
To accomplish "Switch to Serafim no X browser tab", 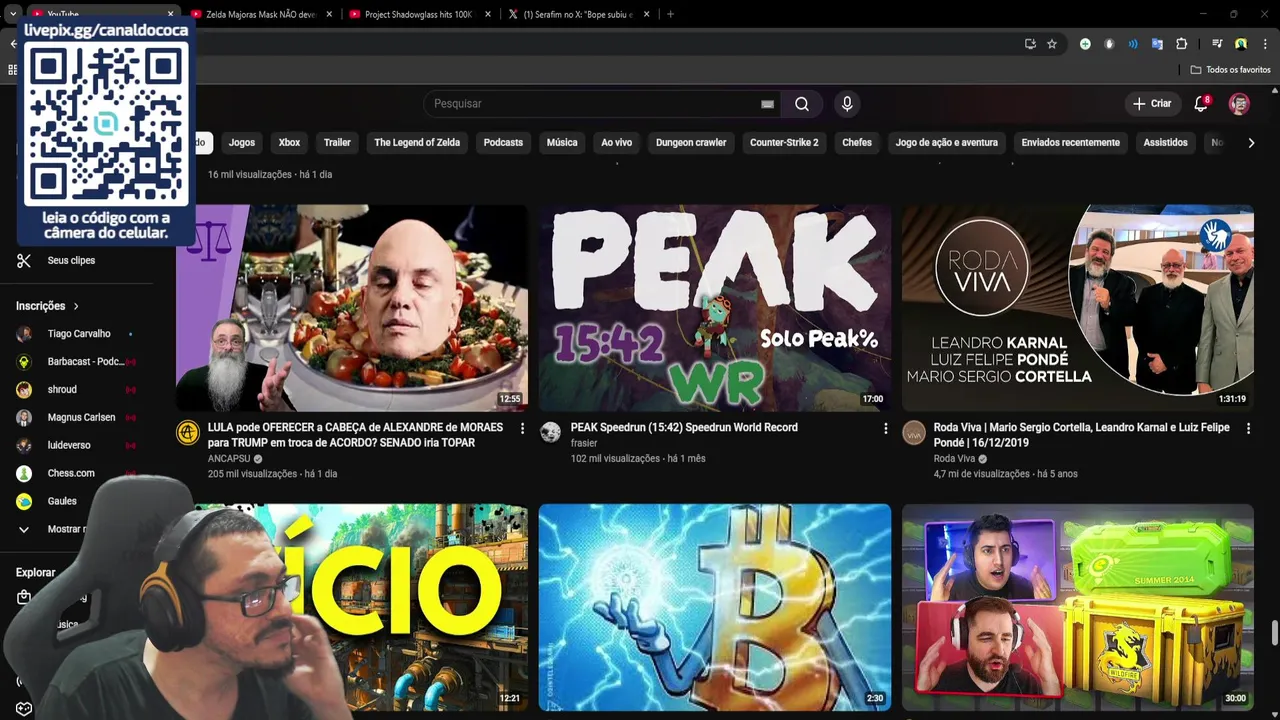I will click(578, 14).
